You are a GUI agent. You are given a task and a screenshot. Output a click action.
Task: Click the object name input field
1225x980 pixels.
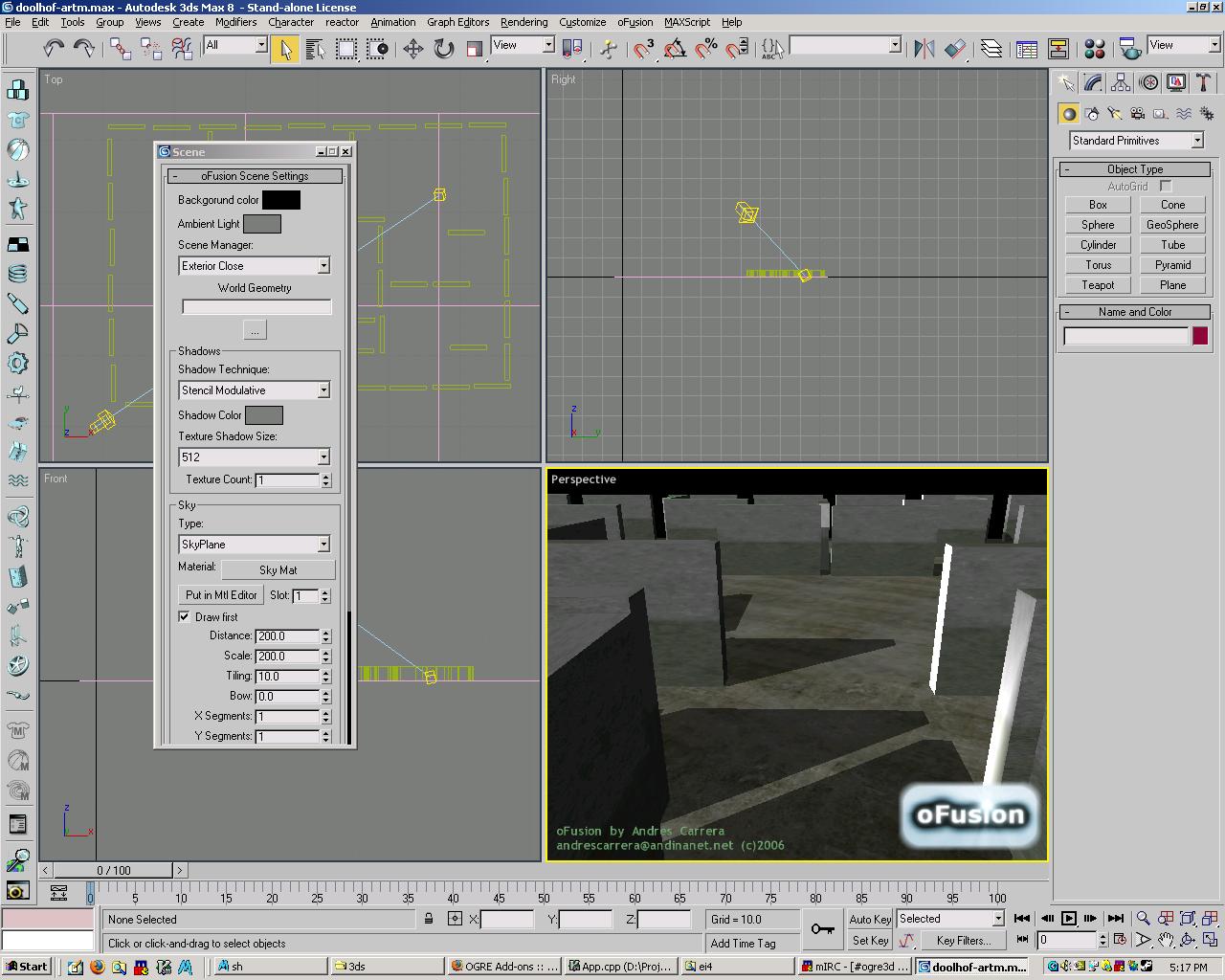click(x=1125, y=336)
